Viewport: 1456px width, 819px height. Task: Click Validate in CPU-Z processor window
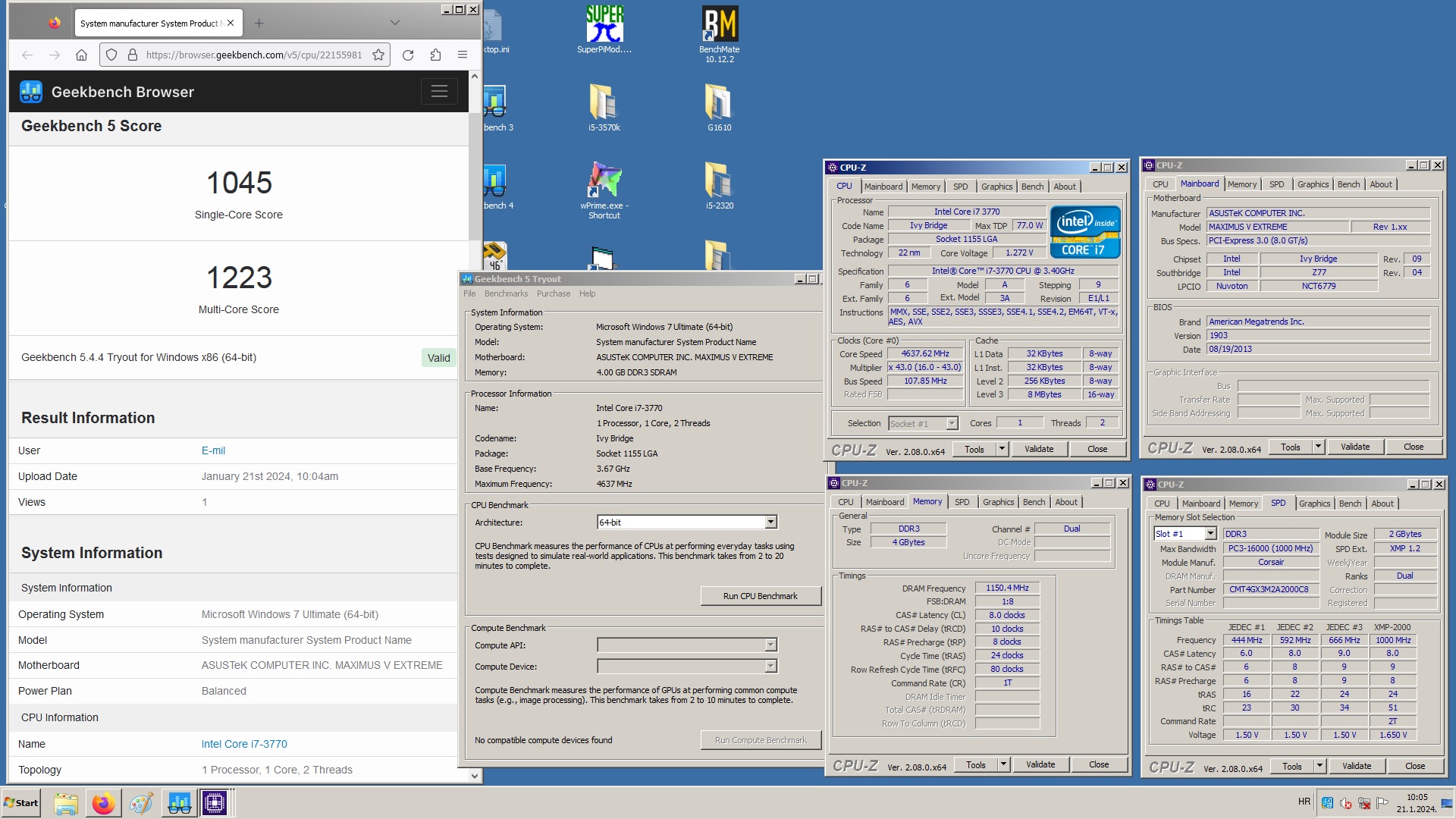click(1039, 449)
